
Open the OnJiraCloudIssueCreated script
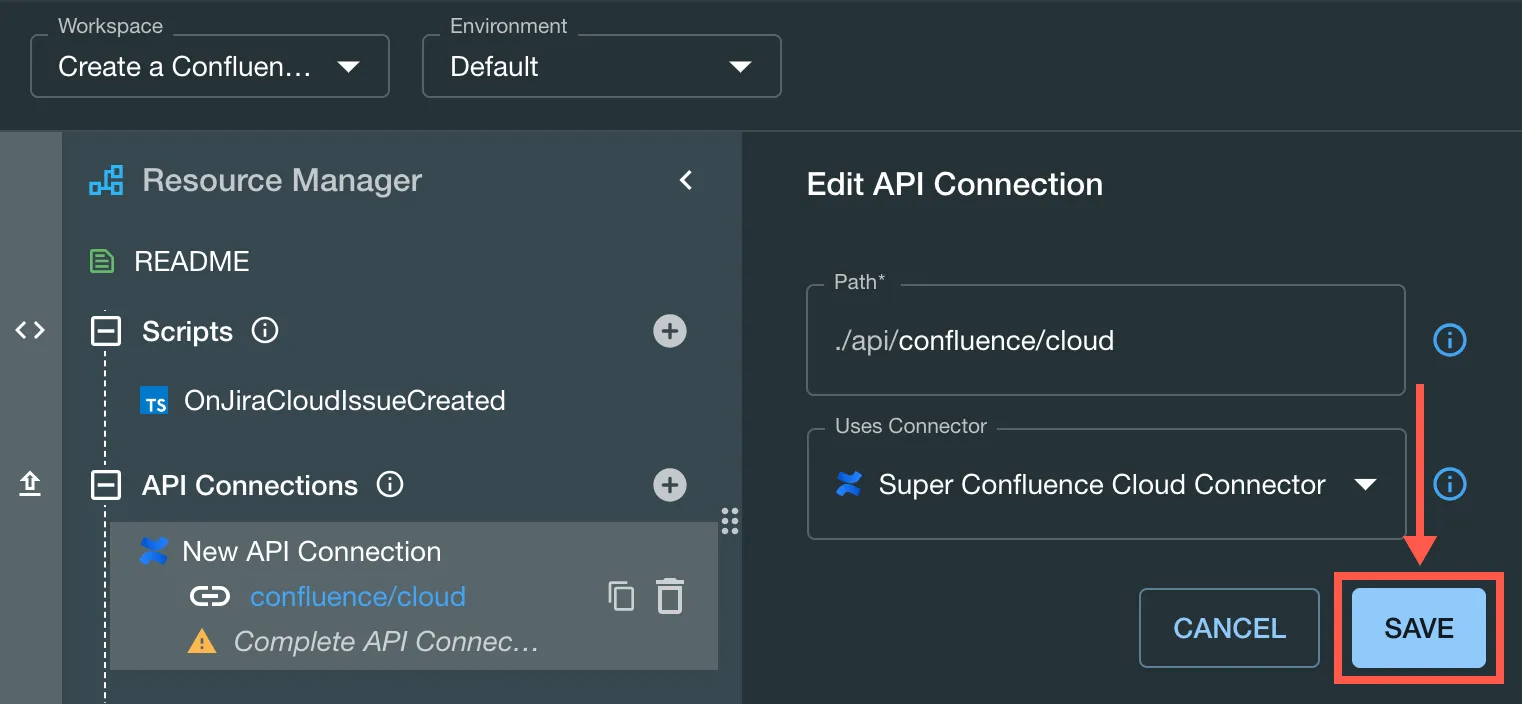click(344, 401)
